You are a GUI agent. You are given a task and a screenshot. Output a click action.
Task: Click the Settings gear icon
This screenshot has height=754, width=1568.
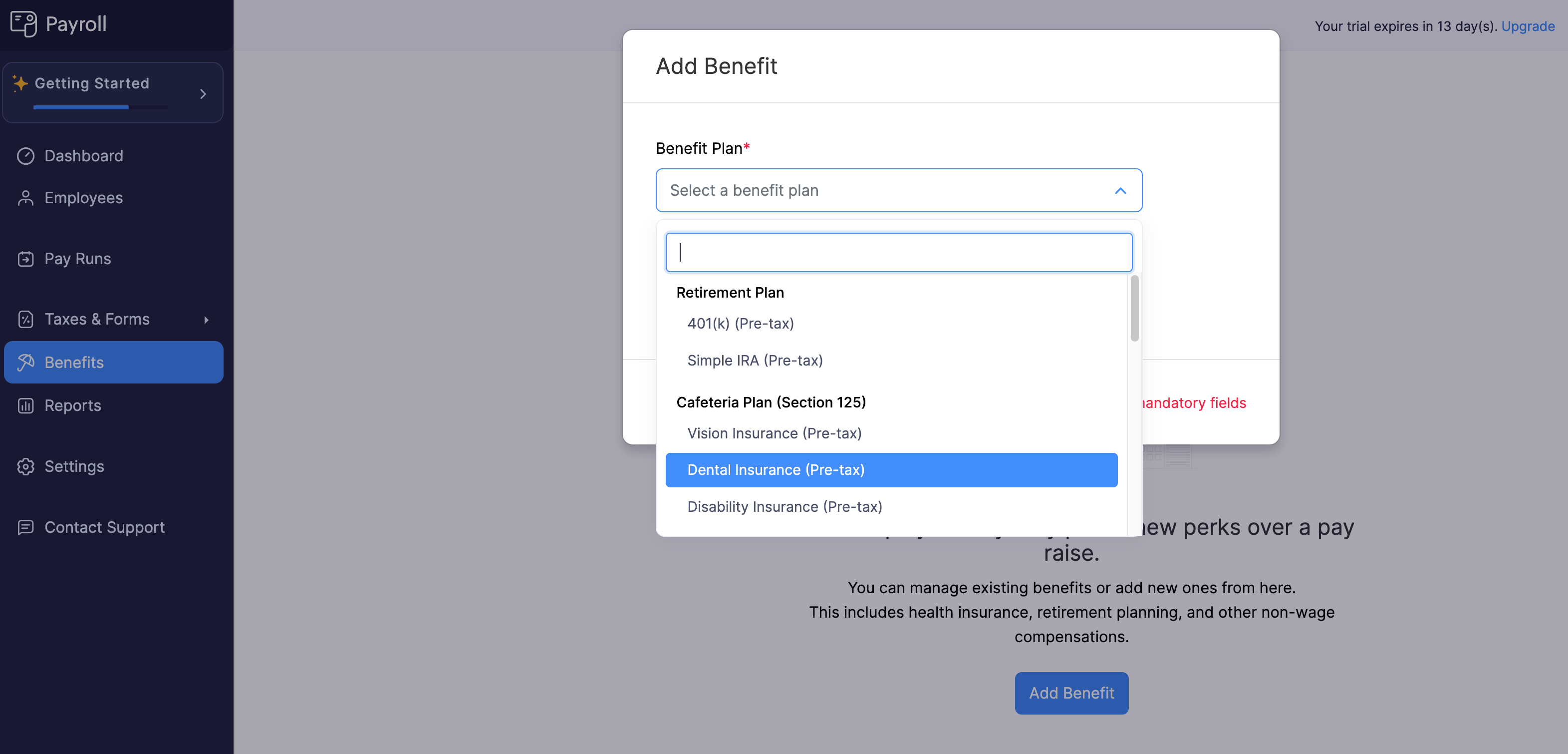click(25, 466)
